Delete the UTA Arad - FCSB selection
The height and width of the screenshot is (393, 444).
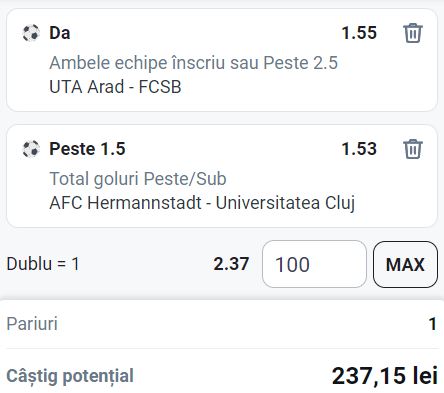(413, 33)
